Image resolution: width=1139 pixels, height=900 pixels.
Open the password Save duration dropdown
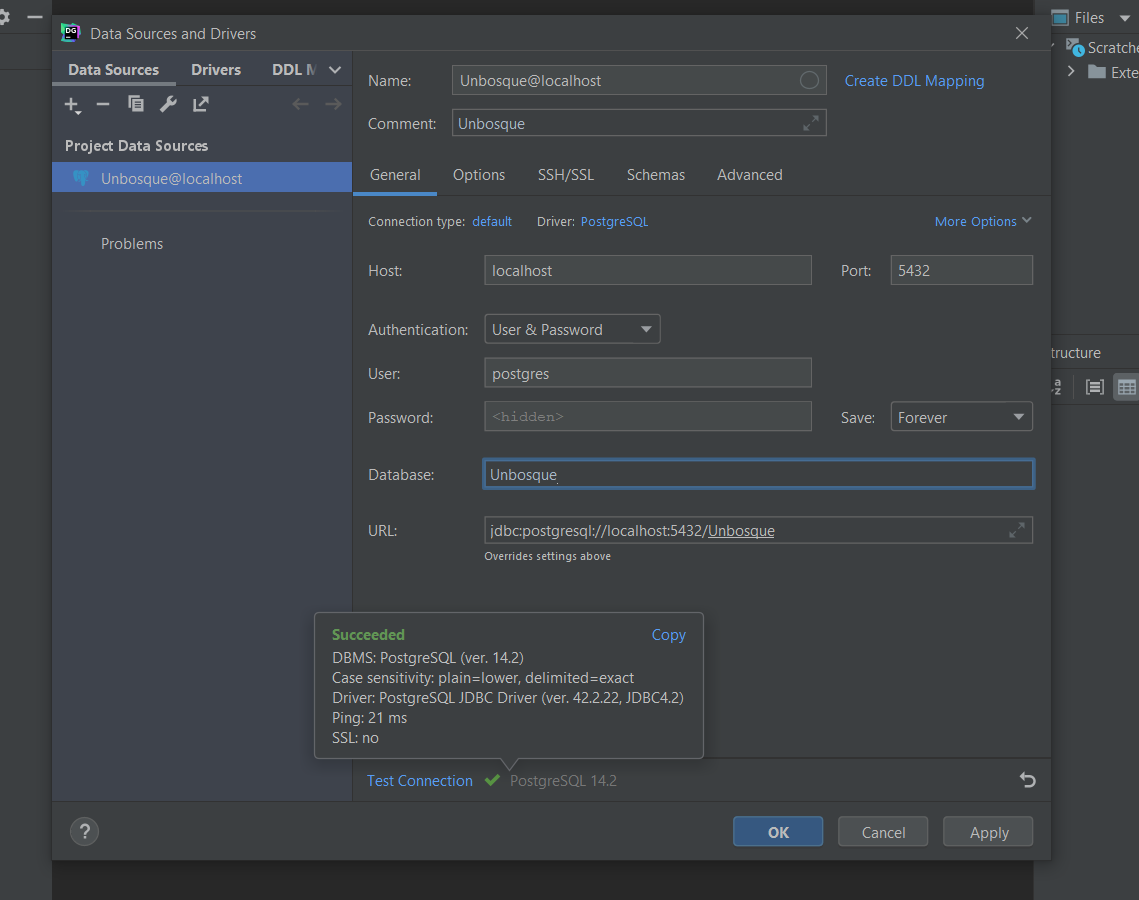pos(961,416)
